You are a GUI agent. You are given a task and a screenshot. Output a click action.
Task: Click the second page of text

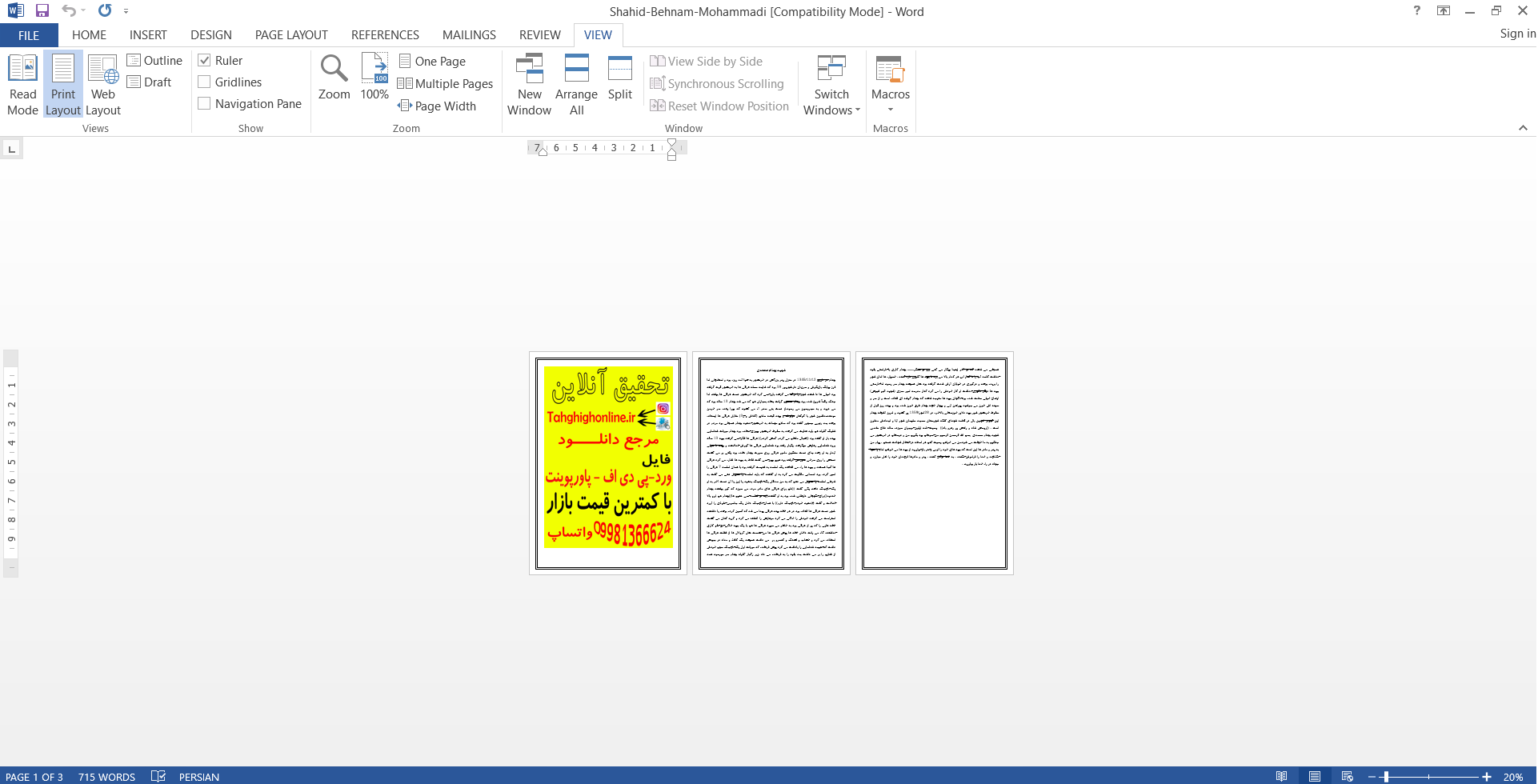(771, 463)
